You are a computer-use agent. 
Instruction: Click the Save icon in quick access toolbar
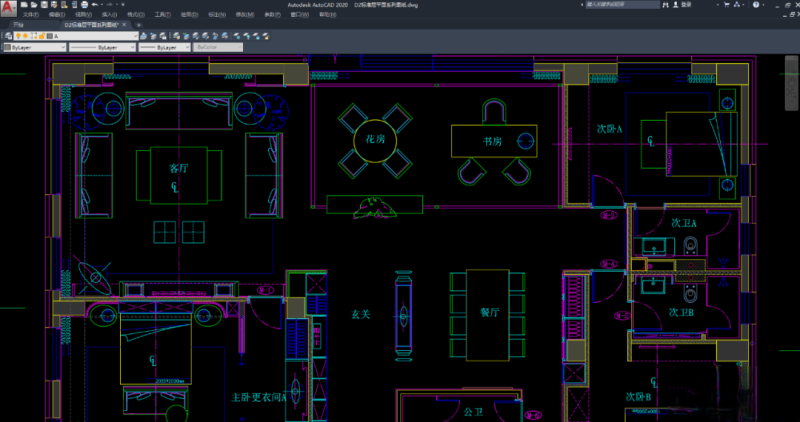[x=43, y=5]
